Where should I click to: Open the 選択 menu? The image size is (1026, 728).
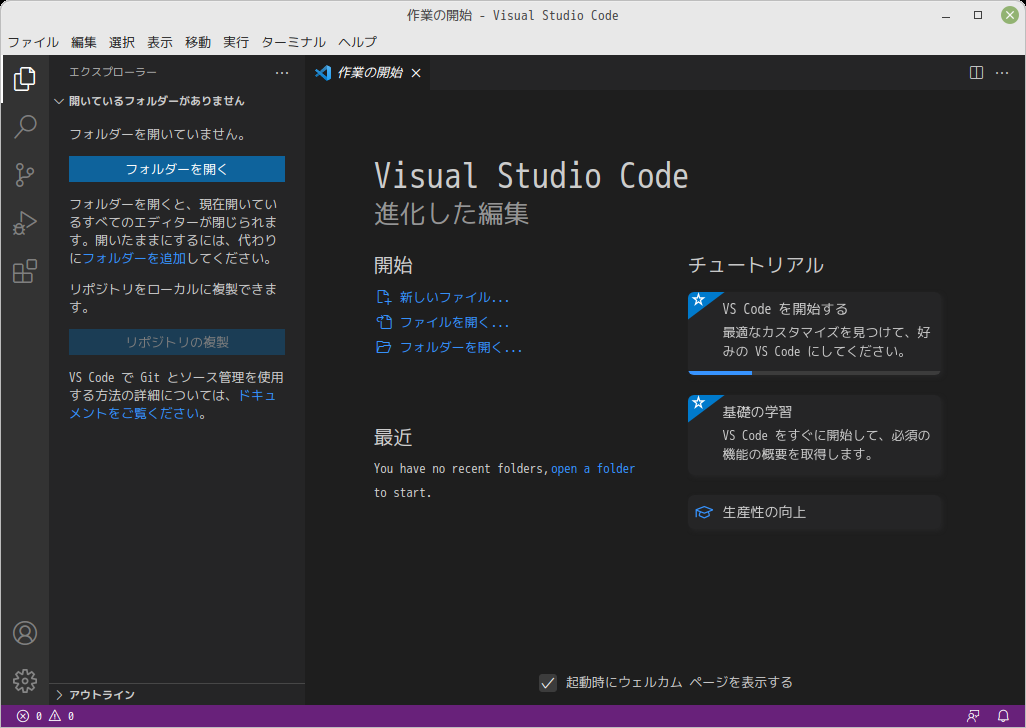tap(122, 43)
